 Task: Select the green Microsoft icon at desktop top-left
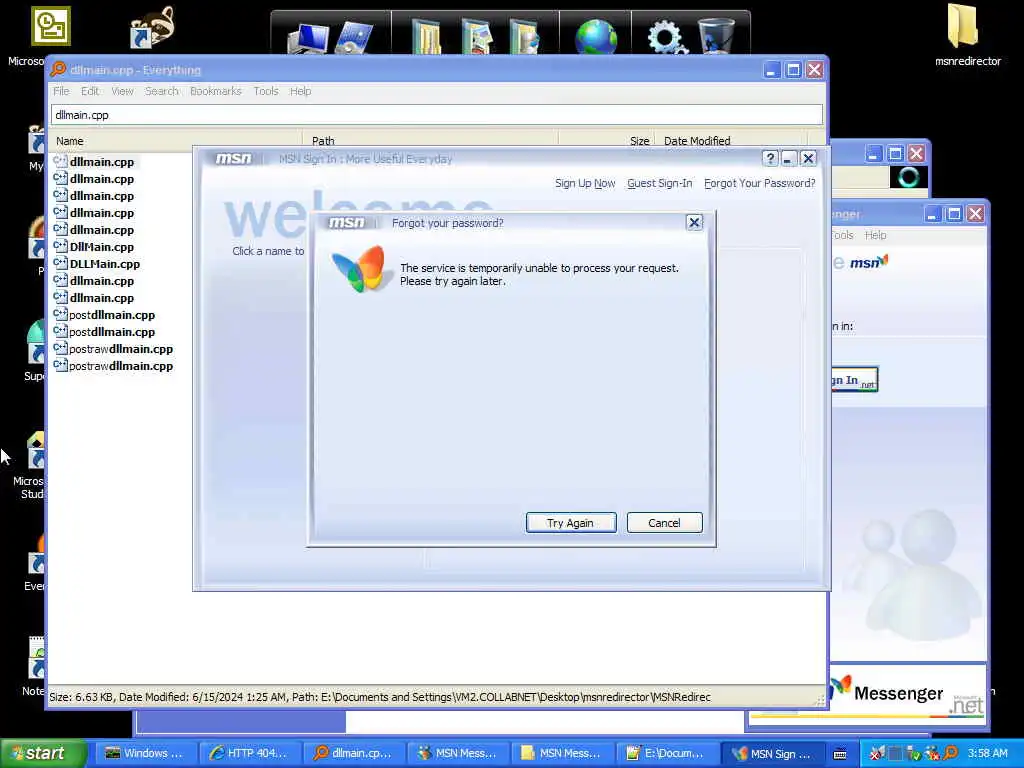click(50, 26)
